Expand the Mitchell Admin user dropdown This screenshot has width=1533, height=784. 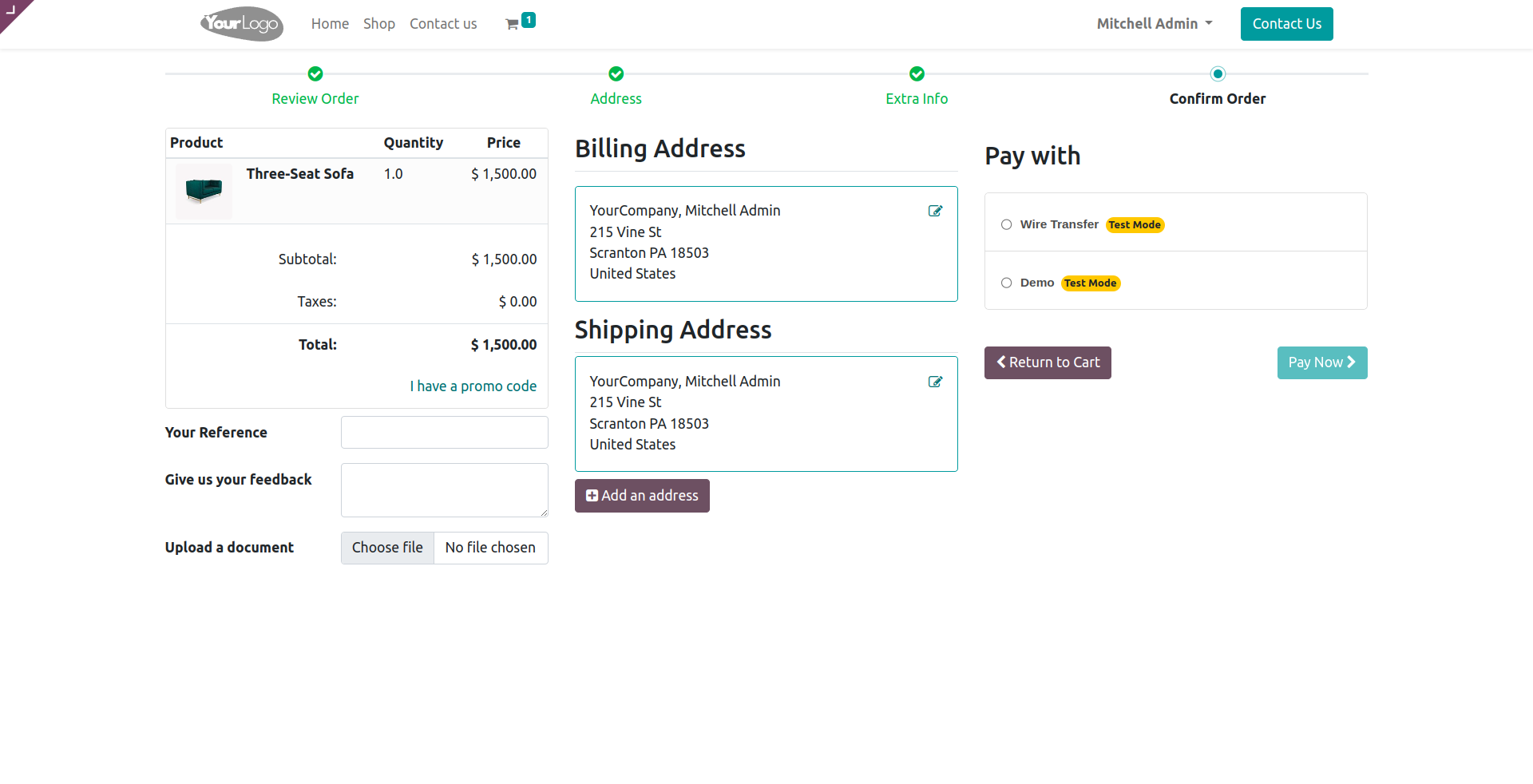[1154, 24]
